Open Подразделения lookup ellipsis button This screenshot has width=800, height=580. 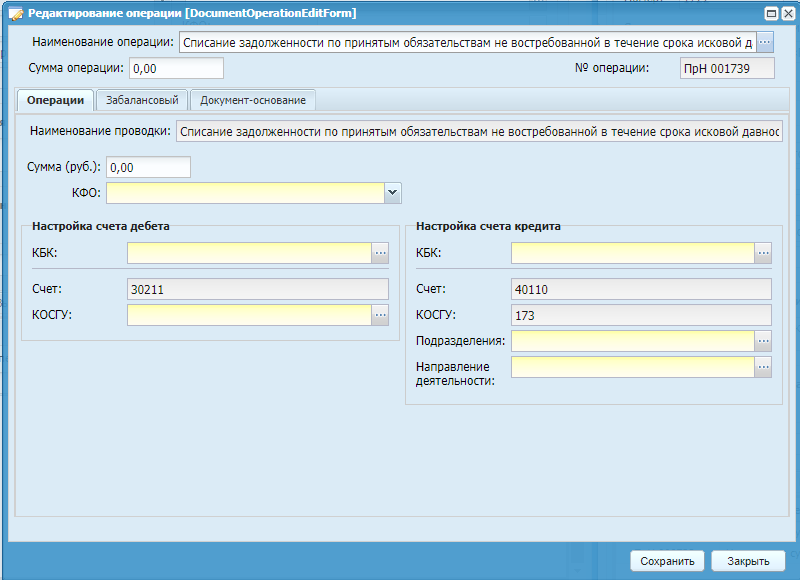[x=763, y=341]
